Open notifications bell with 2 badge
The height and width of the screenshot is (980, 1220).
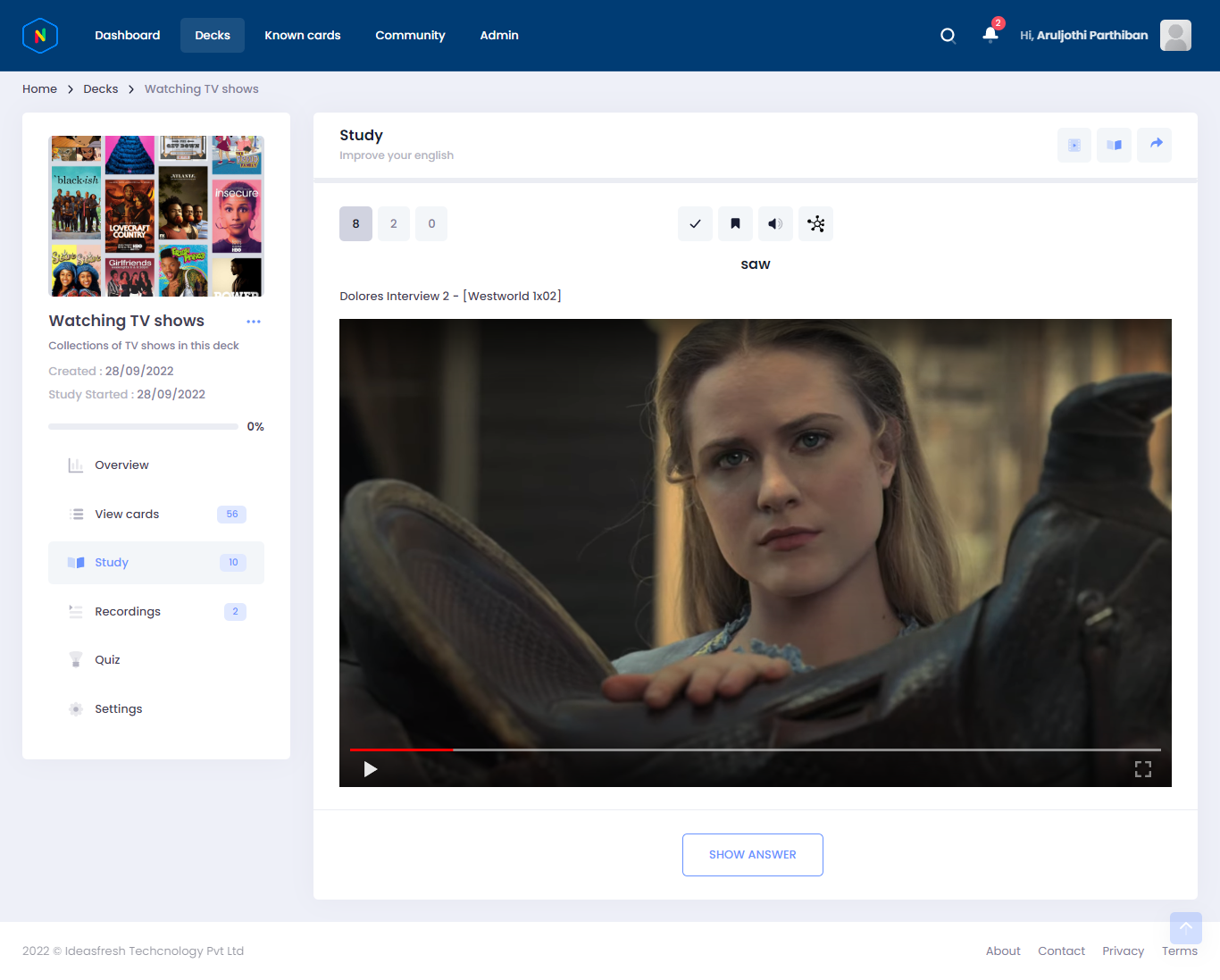(x=990, y=34)
